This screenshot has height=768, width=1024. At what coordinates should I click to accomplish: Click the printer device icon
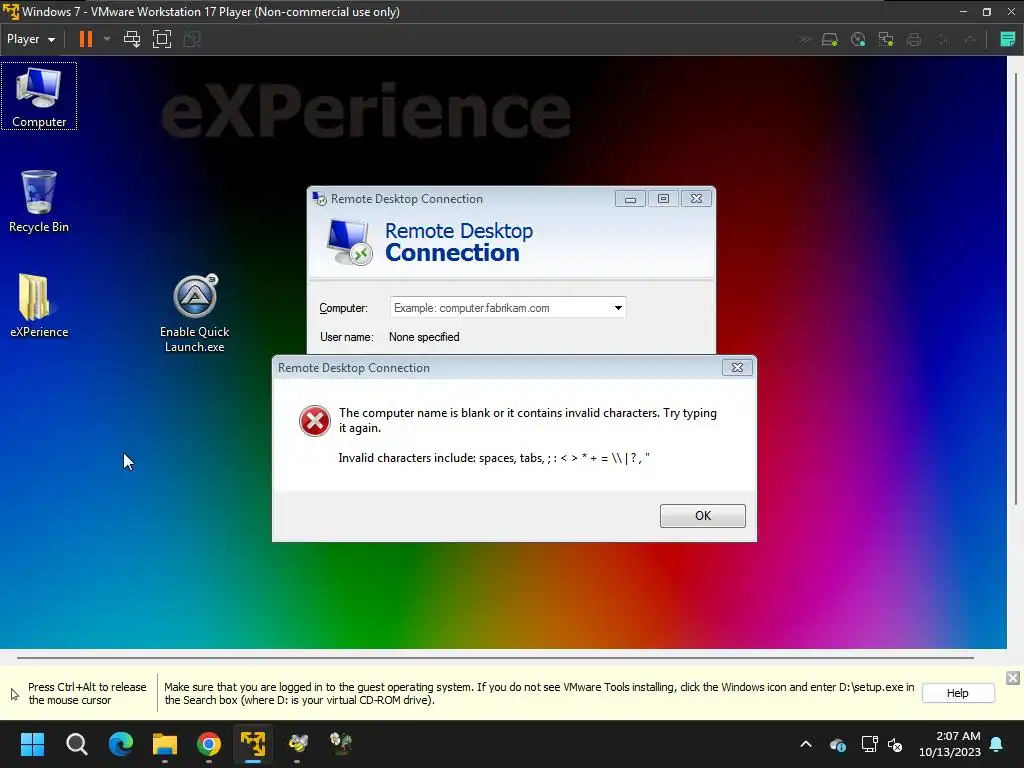tap(914, 40)
